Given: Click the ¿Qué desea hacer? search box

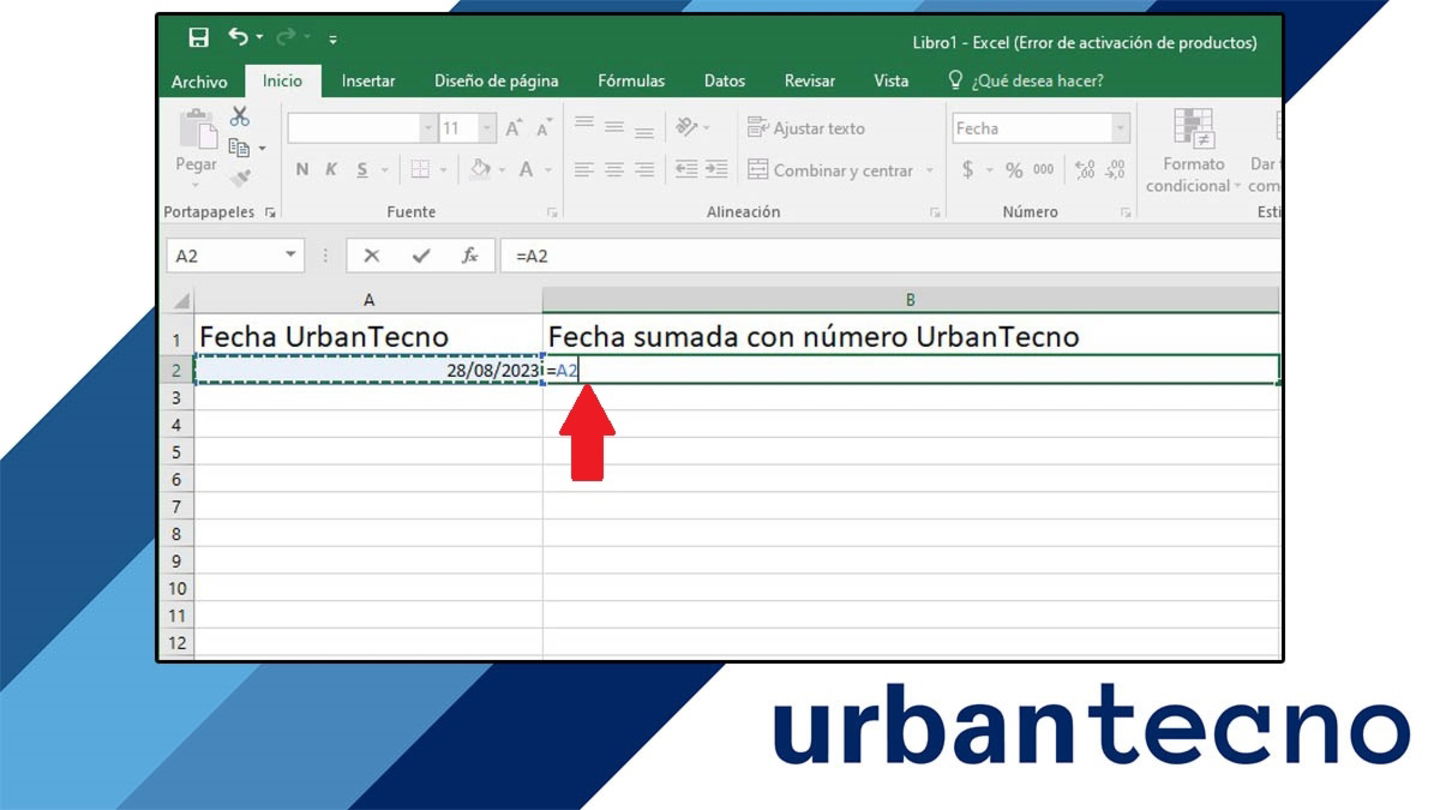Looking at the screenshot, I should click(1026, 81).
